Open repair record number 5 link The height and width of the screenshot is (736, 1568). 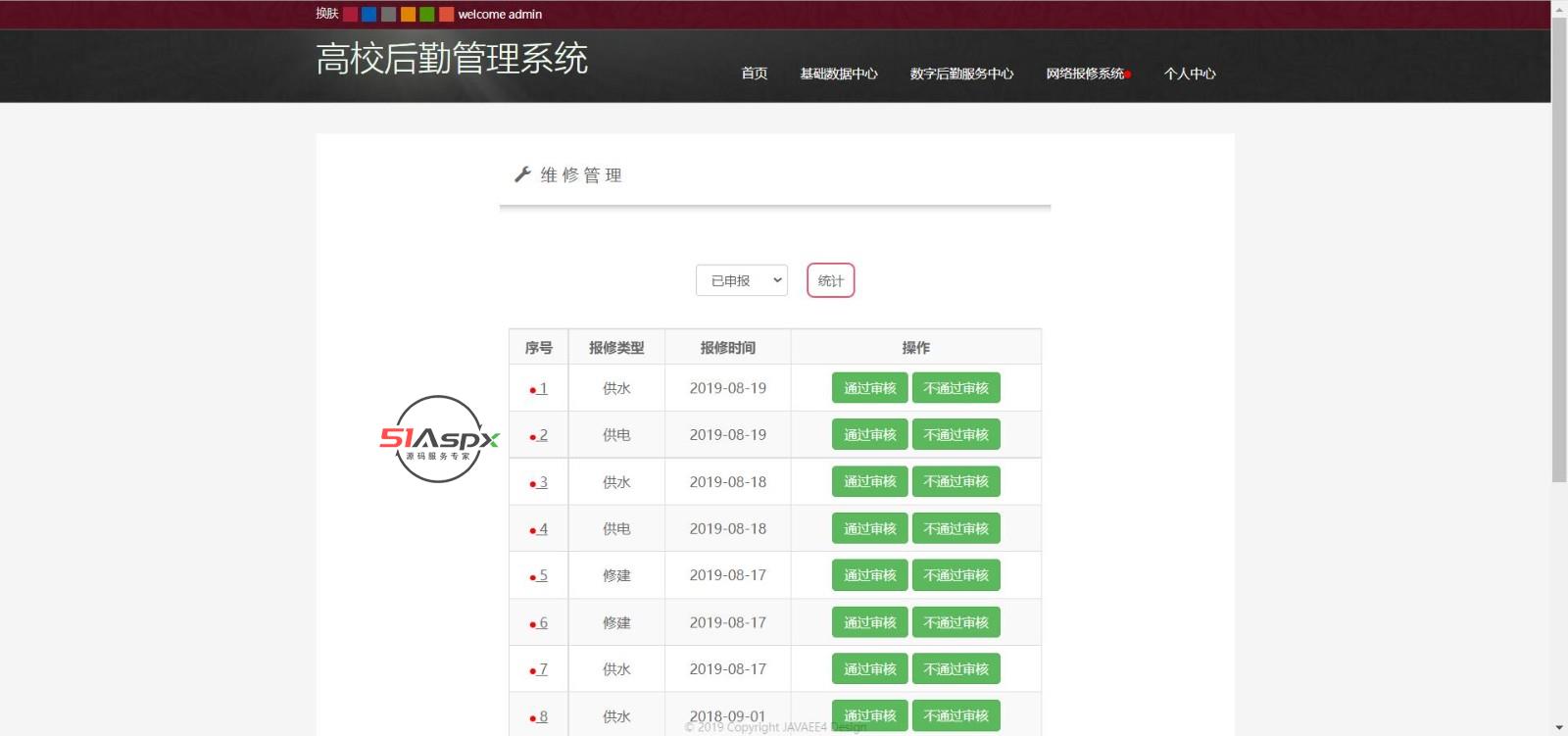542,575
